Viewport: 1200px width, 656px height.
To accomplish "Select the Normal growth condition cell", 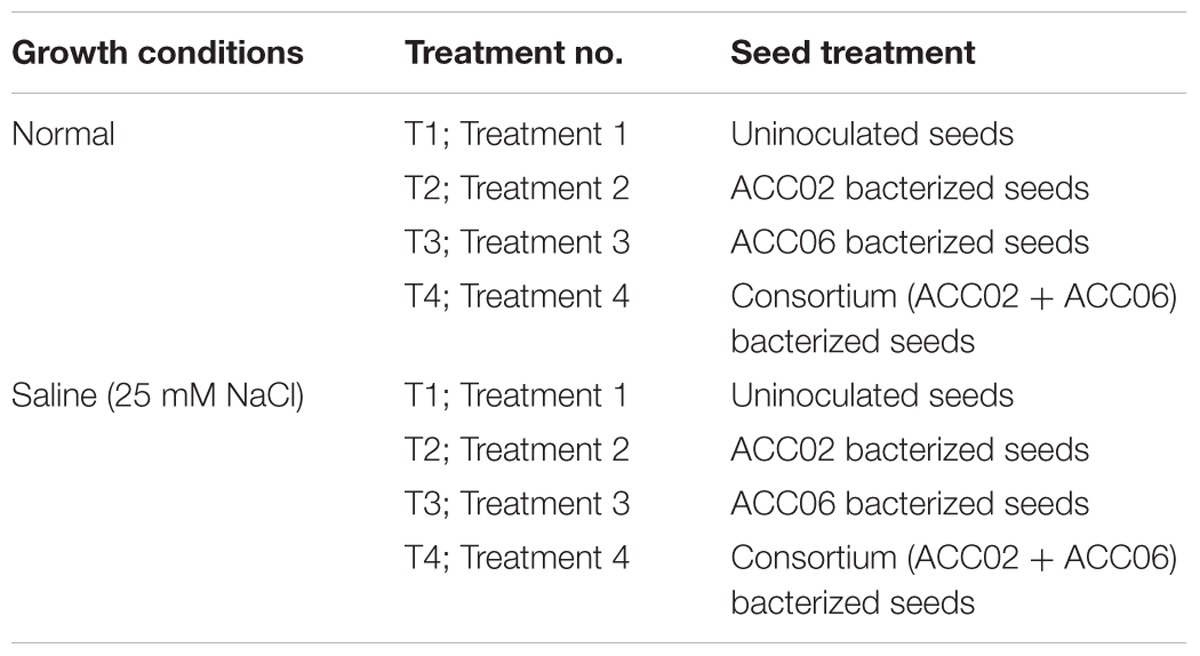I will (63, 134).
